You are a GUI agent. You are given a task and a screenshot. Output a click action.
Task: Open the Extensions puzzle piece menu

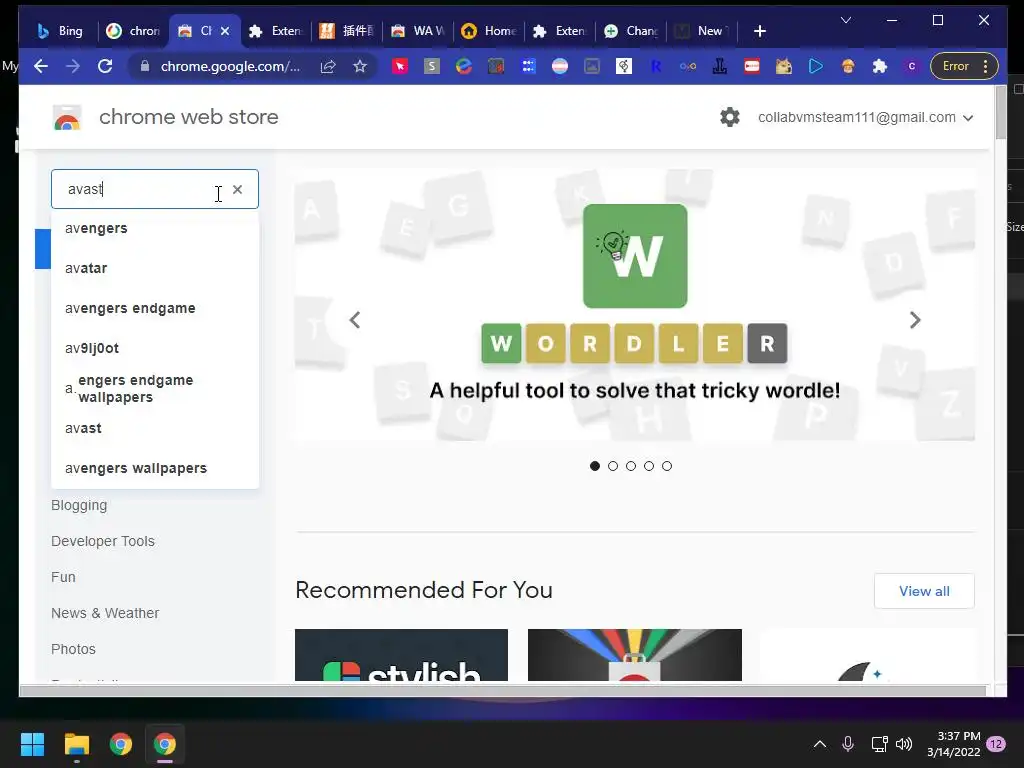(880, 66)
